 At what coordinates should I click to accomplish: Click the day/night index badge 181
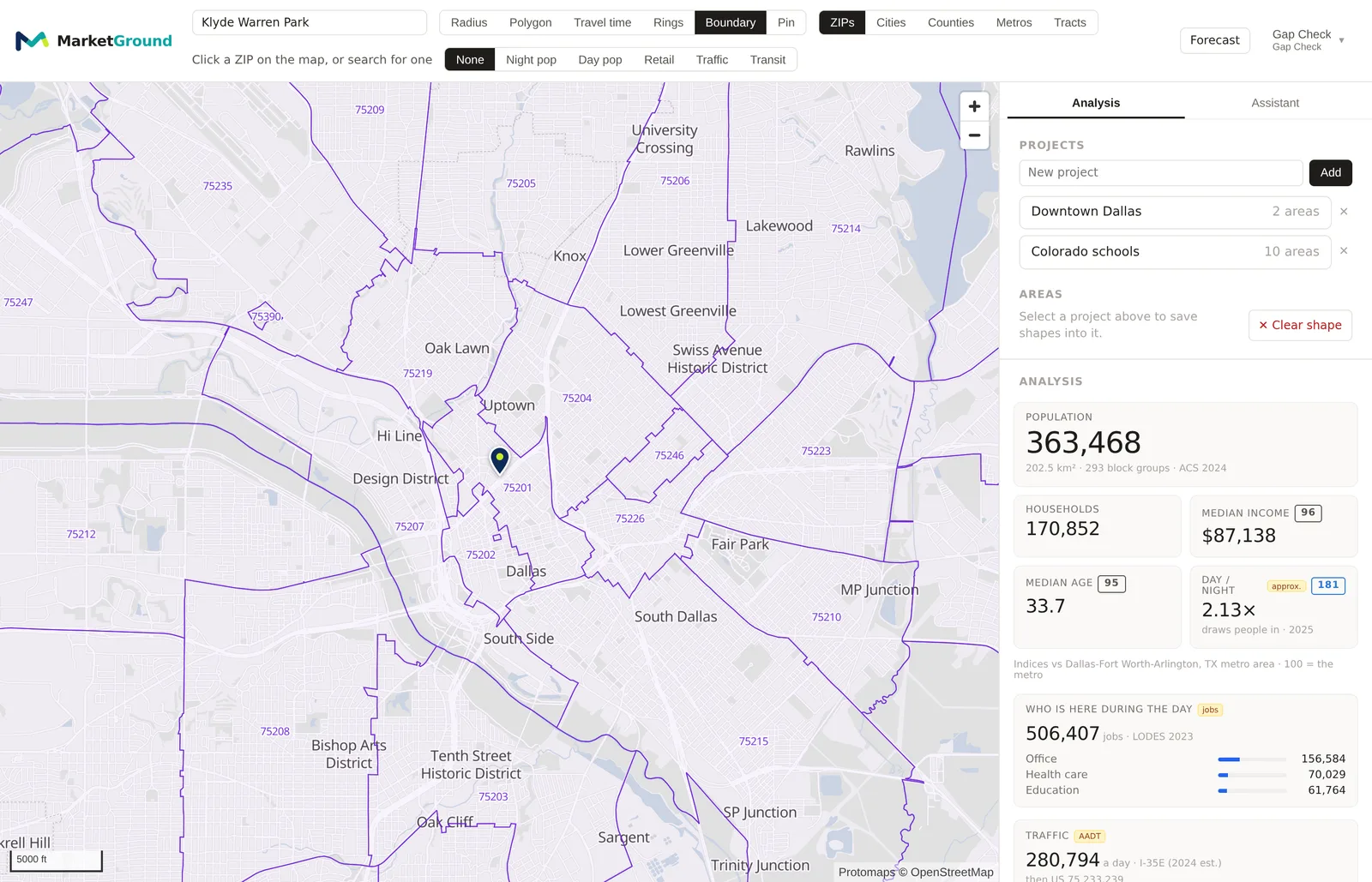coord(1327,585)
